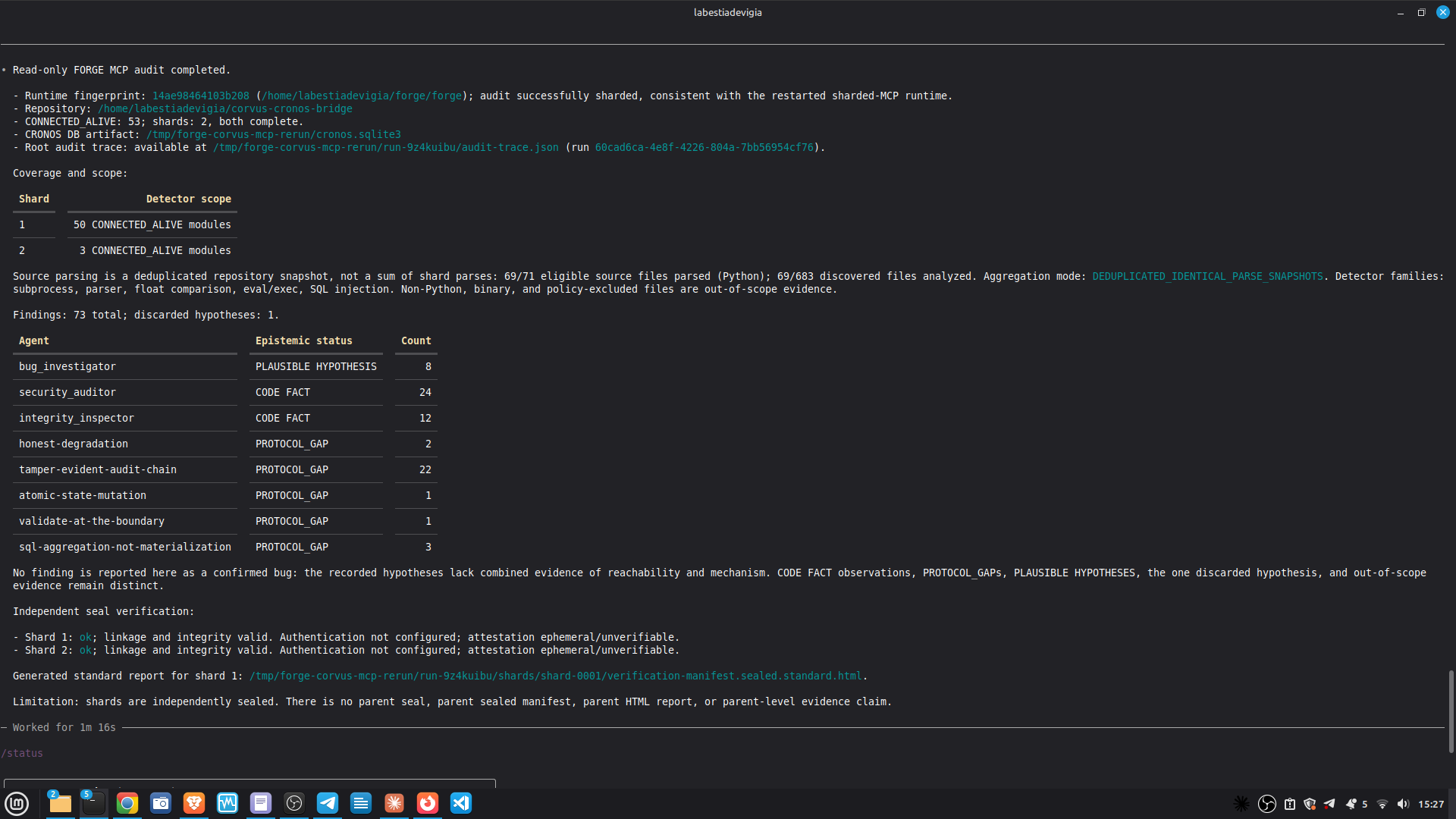The width and height of the screenshot is (1456, 819).
Task: Open the Files folder icon in taskbar
Action: 60,803
